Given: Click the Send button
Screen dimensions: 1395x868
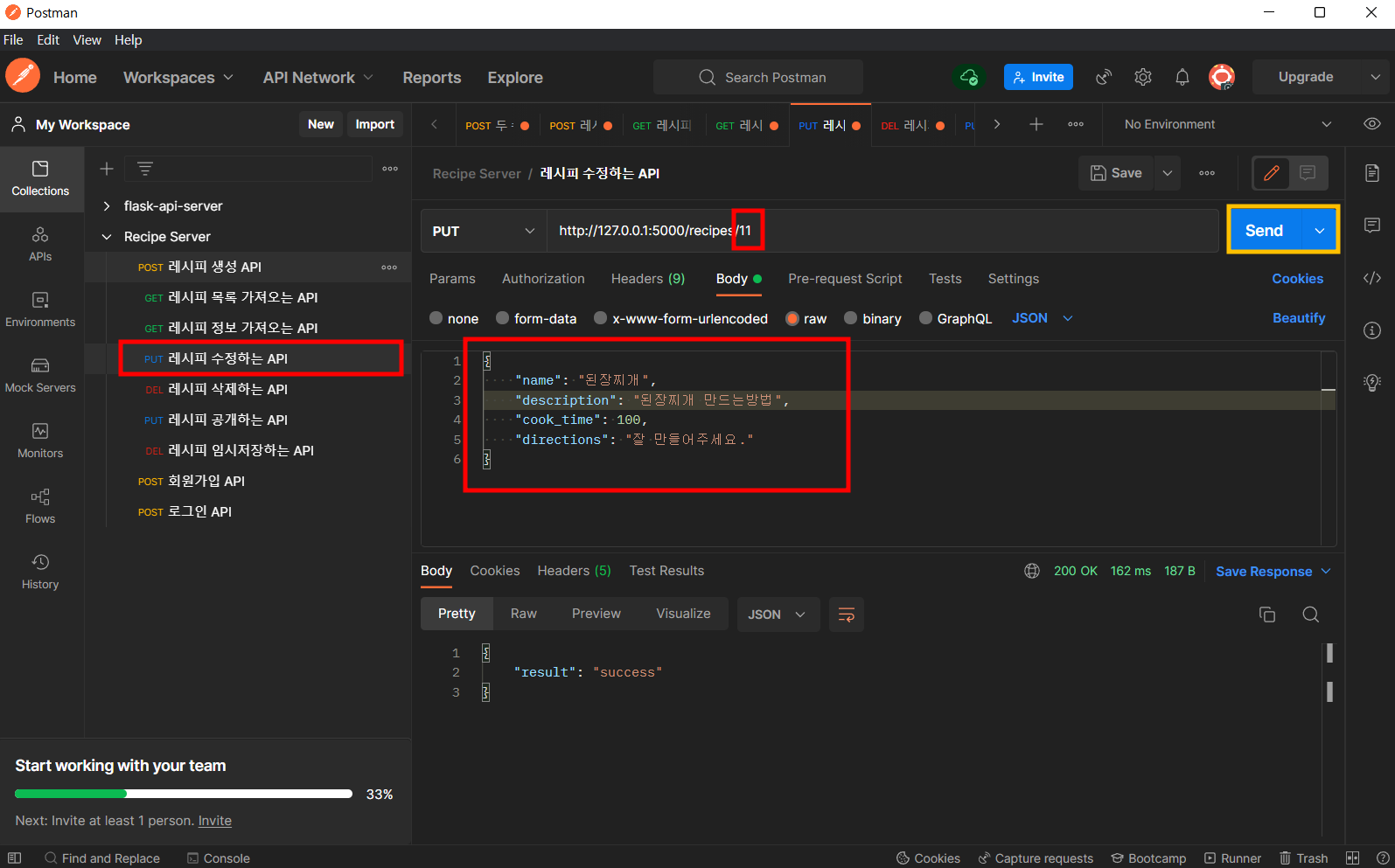Looking at the screenshot, I should point(1264,231).
